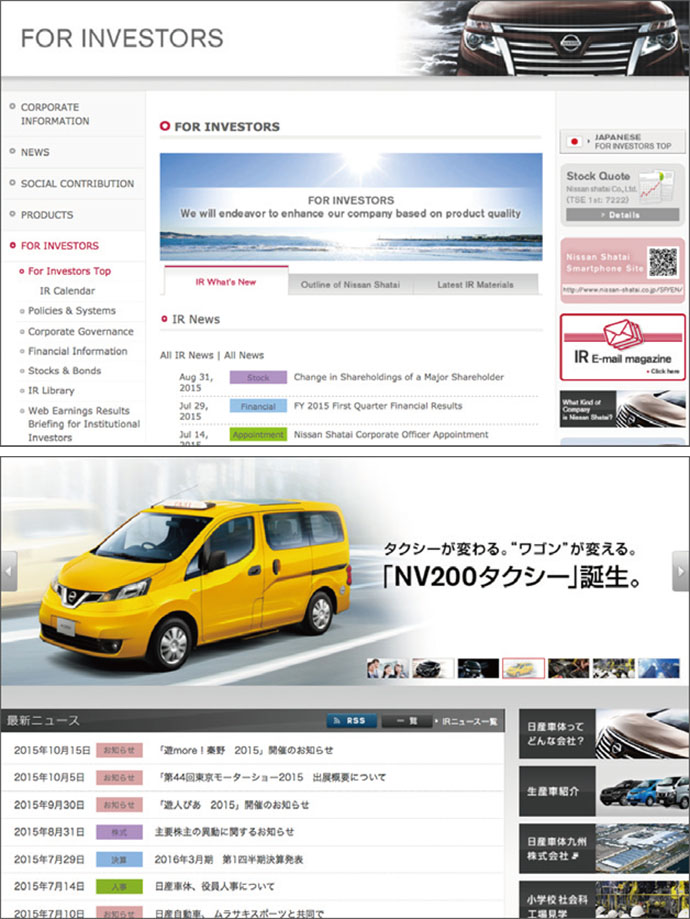690x919 pixels.
Task: Click the green 人事 tag
Action: (120, 887)
